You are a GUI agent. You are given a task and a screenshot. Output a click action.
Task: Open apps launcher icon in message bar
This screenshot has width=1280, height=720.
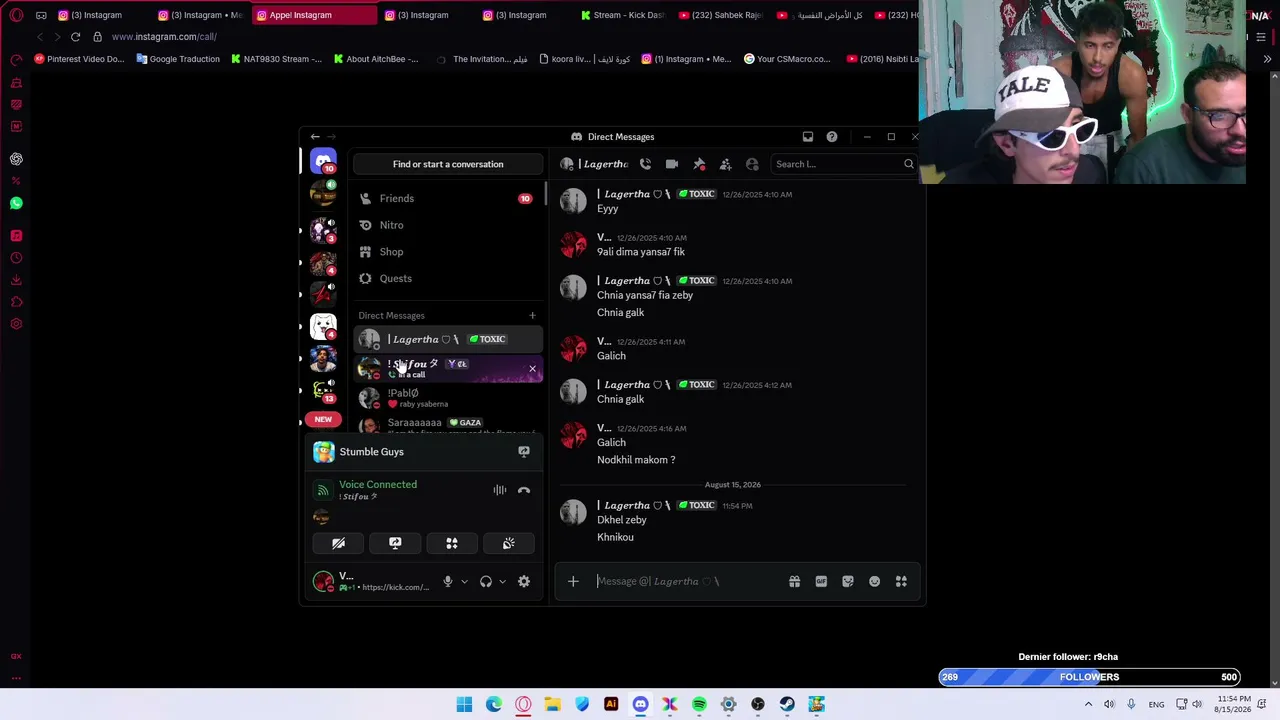(901, 581)
